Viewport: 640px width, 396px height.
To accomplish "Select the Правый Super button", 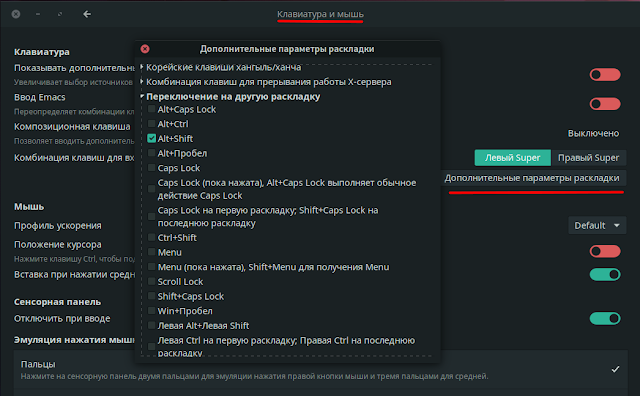I will click(x=588, y=158).
